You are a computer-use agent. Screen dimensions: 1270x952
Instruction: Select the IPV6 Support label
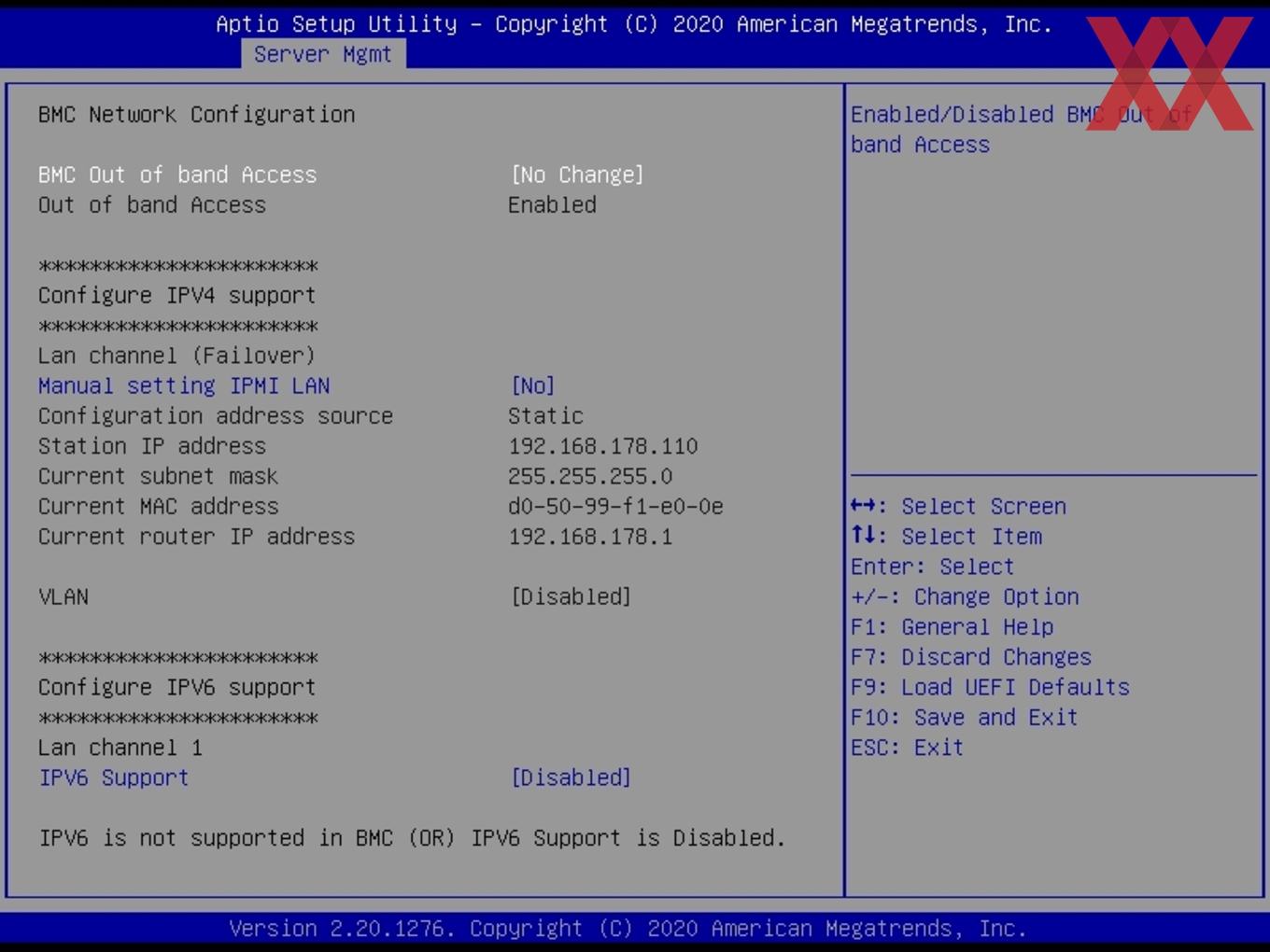point(114,777)
